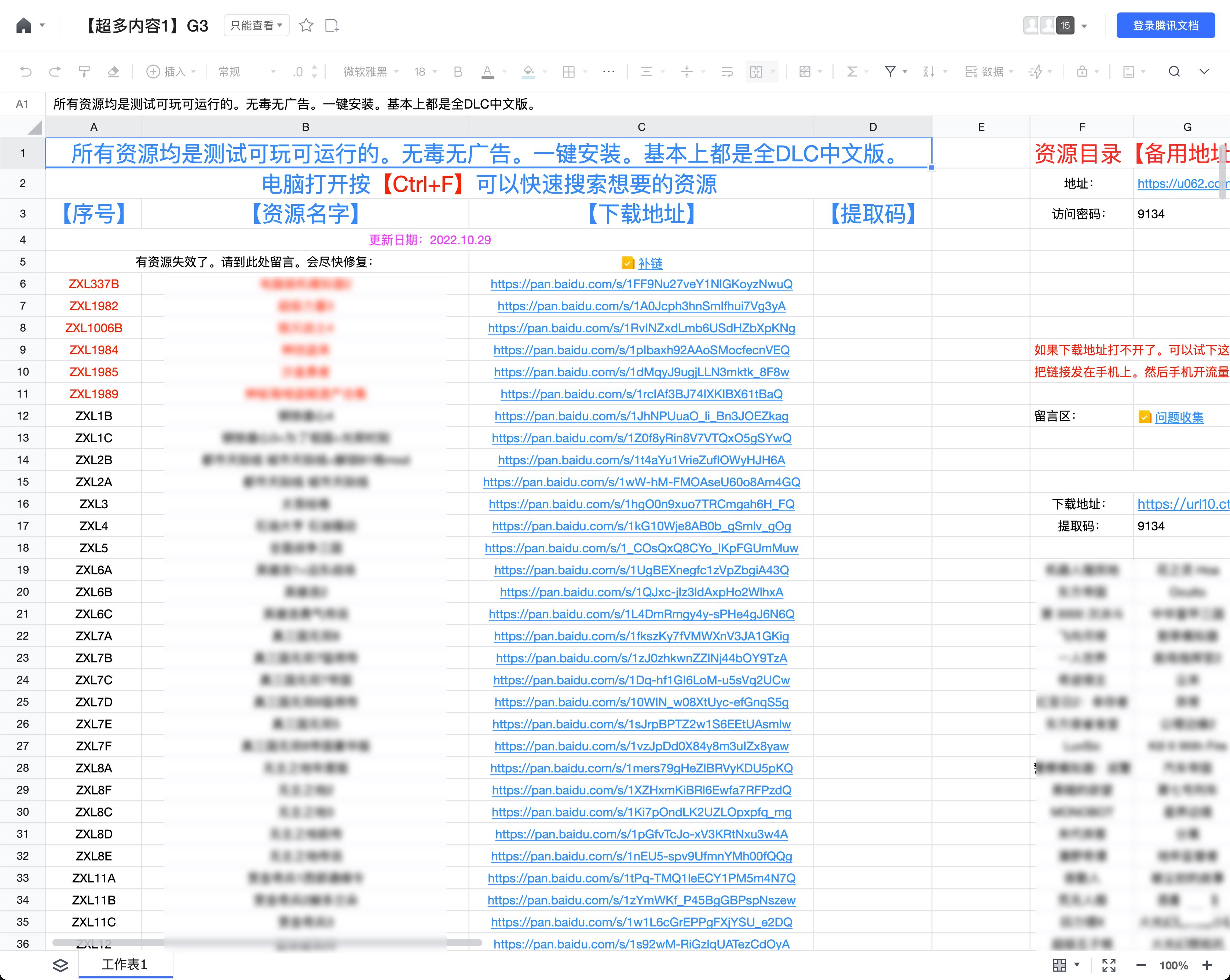Open the 插入 insert menu
1230x980 pixels.
171,71
